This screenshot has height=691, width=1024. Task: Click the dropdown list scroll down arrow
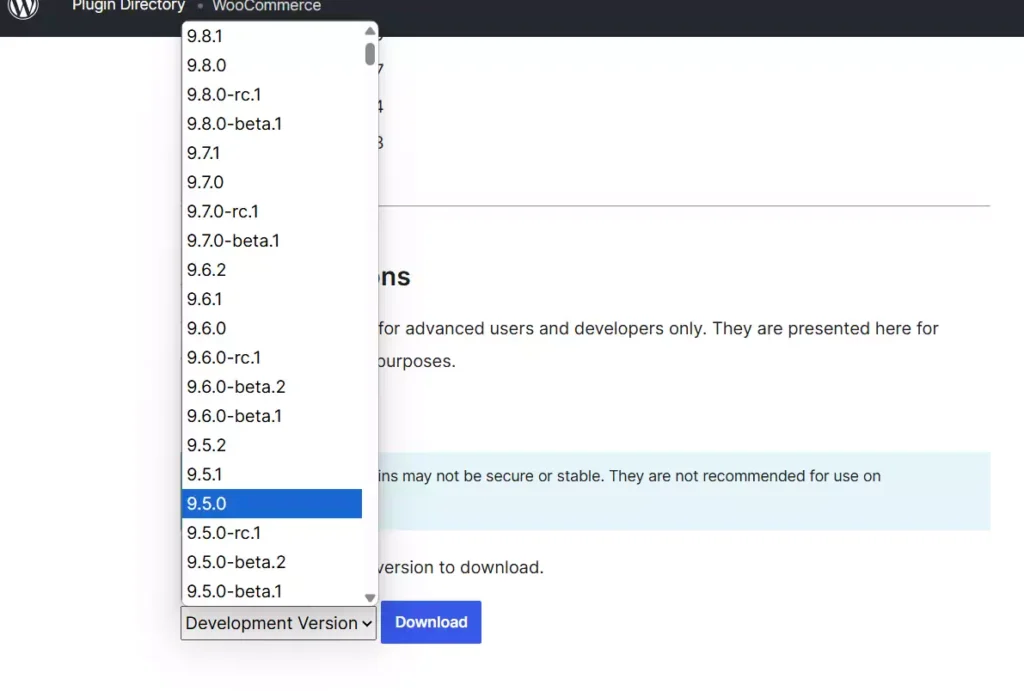click(370, 598)
